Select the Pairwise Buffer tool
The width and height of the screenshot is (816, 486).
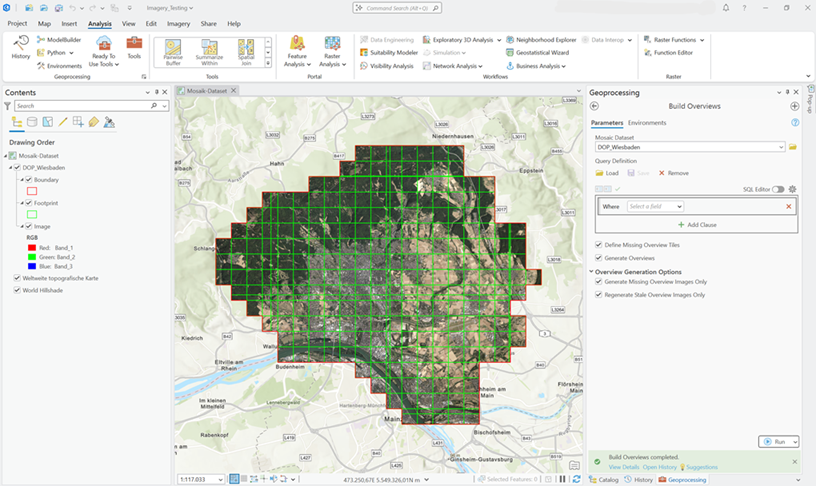173,52
